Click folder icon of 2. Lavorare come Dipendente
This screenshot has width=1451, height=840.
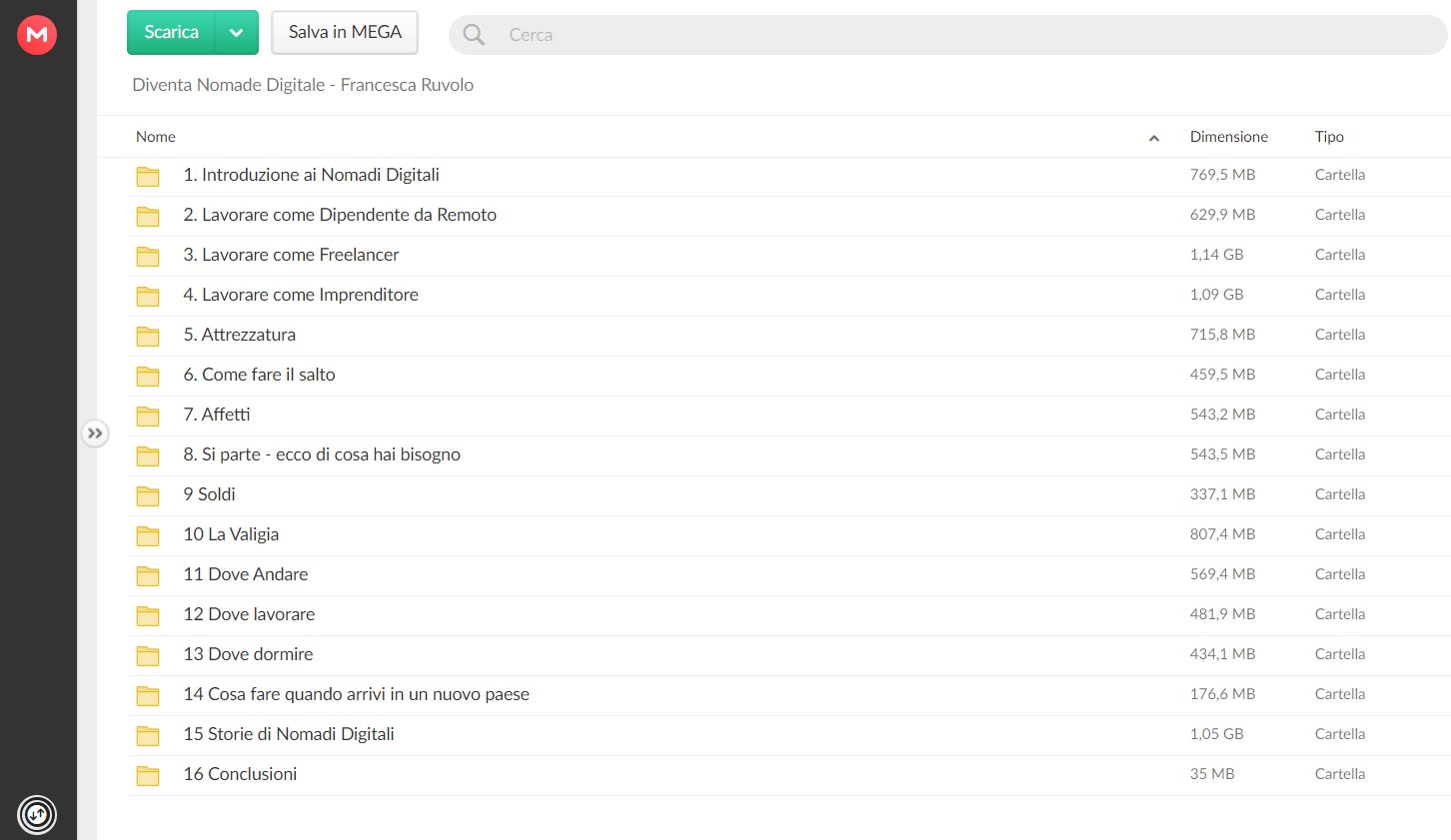point(148,216)
